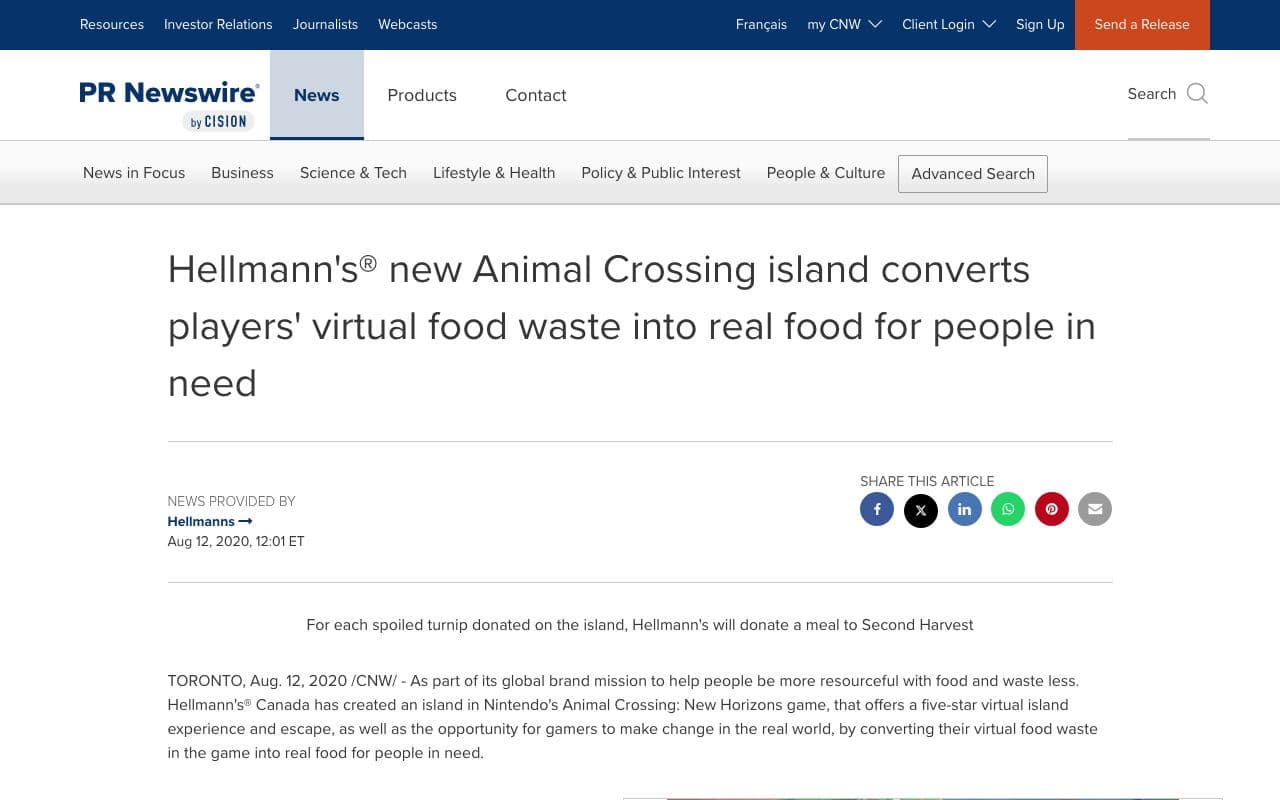
Task: Open the PR Newswire logo homepage
Action: click(x=170, y=105)
